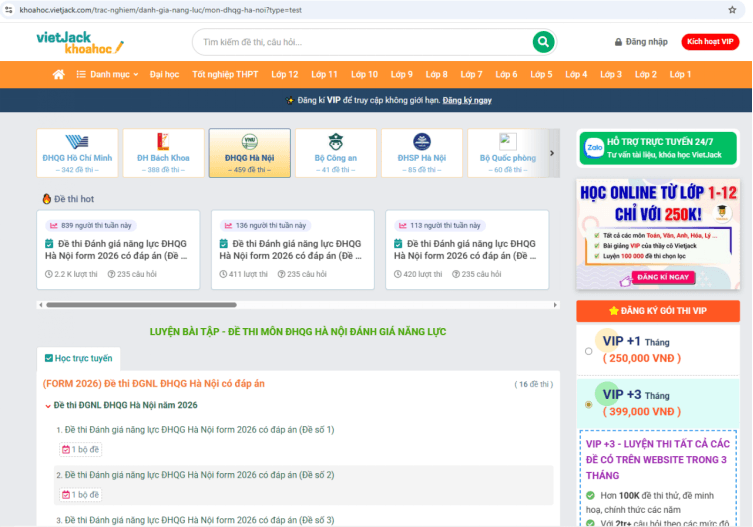This screenshot has width=753, height=527.
Task: Open Đề số 1 exam link in list
Action: (x=199, y=429)
